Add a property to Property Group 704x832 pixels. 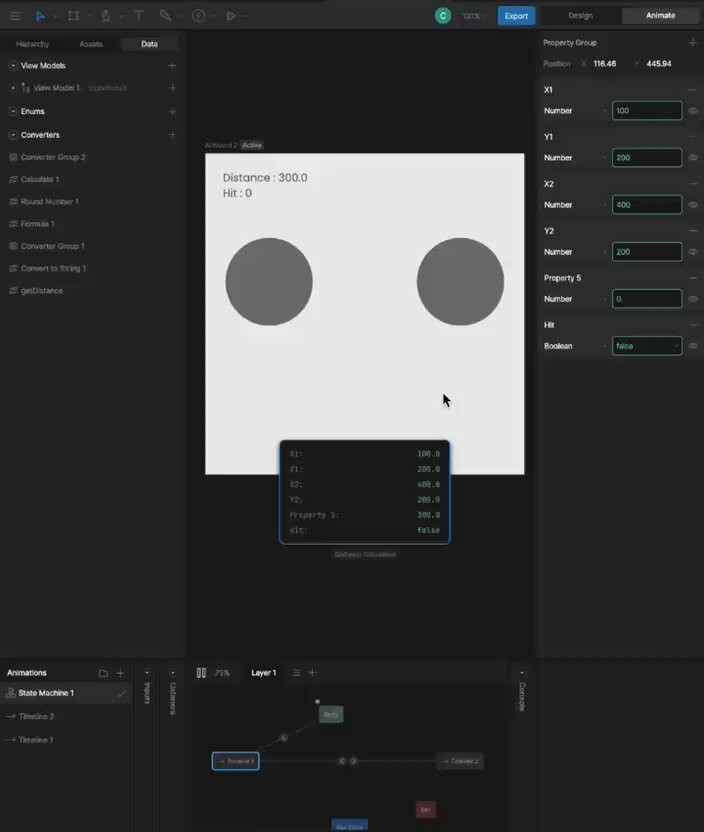click(692, 42)
